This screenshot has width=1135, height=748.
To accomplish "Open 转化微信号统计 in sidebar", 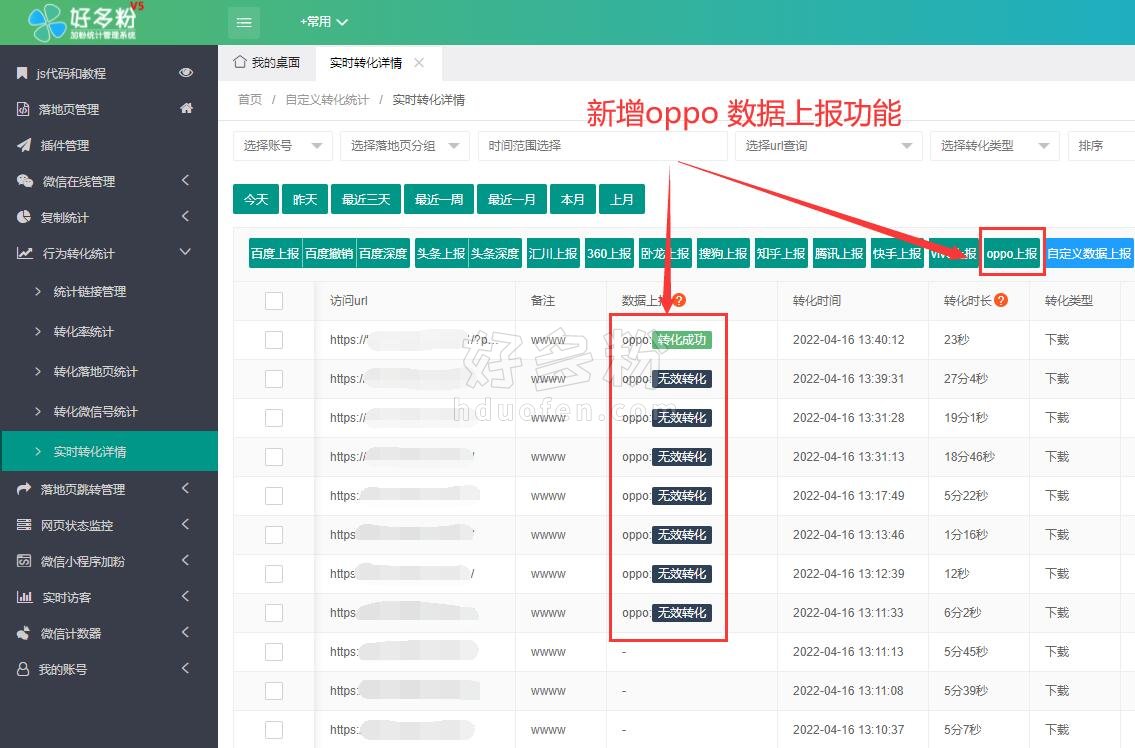I will (x=96, y=411).
